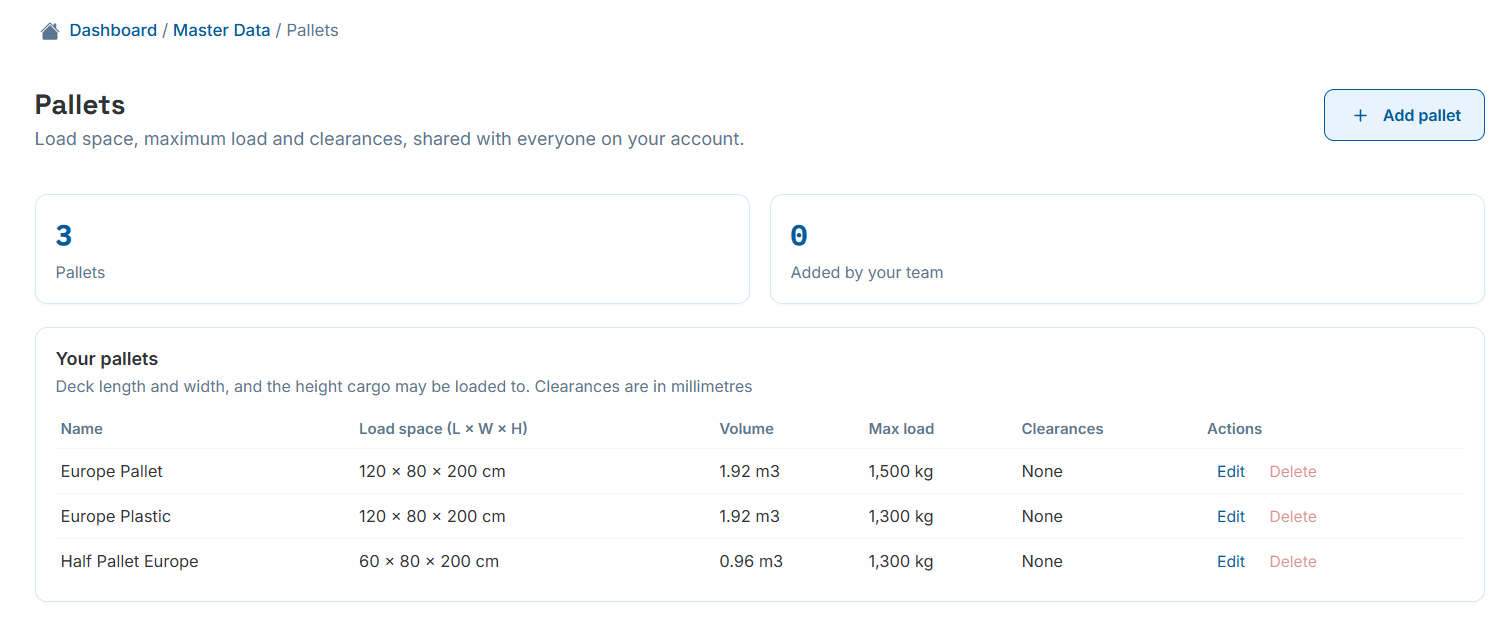Viewport: 1510px width, 617px height.
Task: Click the Volume column header
Action: pyautogui.click(x=747, y=428)
